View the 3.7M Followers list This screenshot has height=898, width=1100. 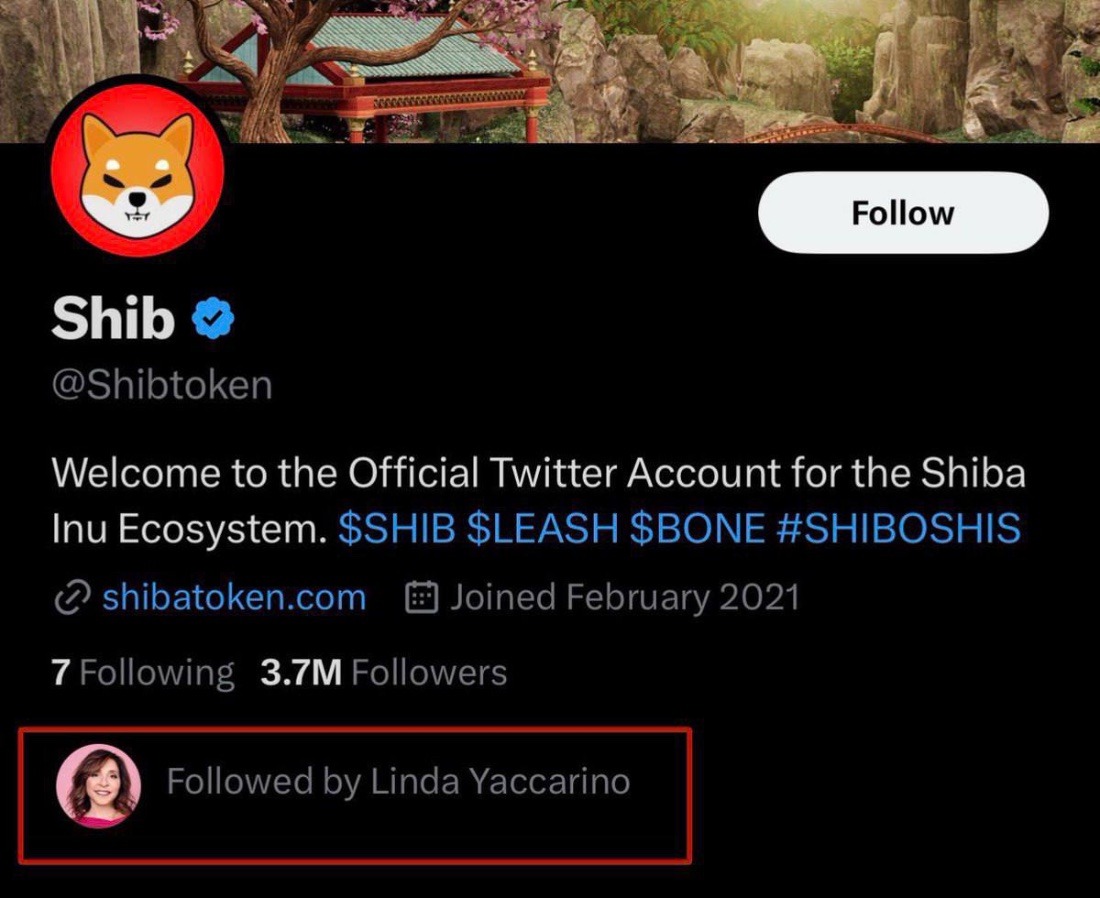[383, 673]
